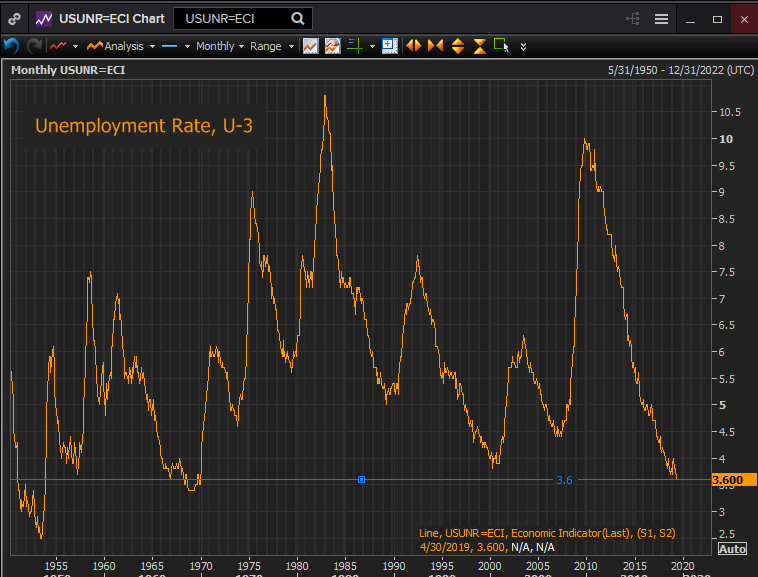Close the chart window
Image resolution: width=758 pixels, height=577 pixels.
(744, 19)
